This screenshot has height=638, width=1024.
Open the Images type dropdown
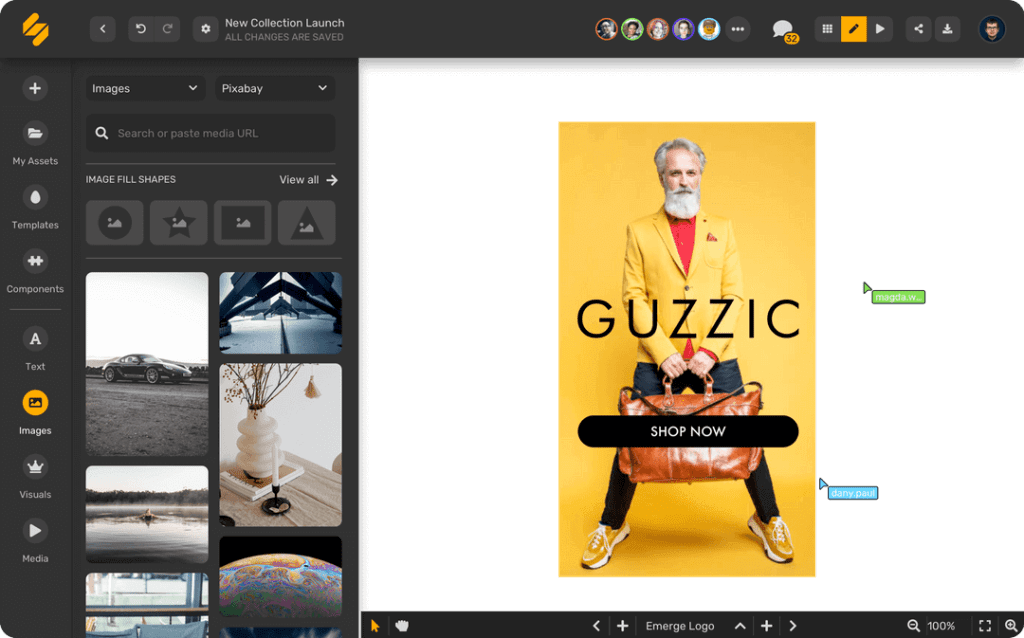tap(145, 88)
